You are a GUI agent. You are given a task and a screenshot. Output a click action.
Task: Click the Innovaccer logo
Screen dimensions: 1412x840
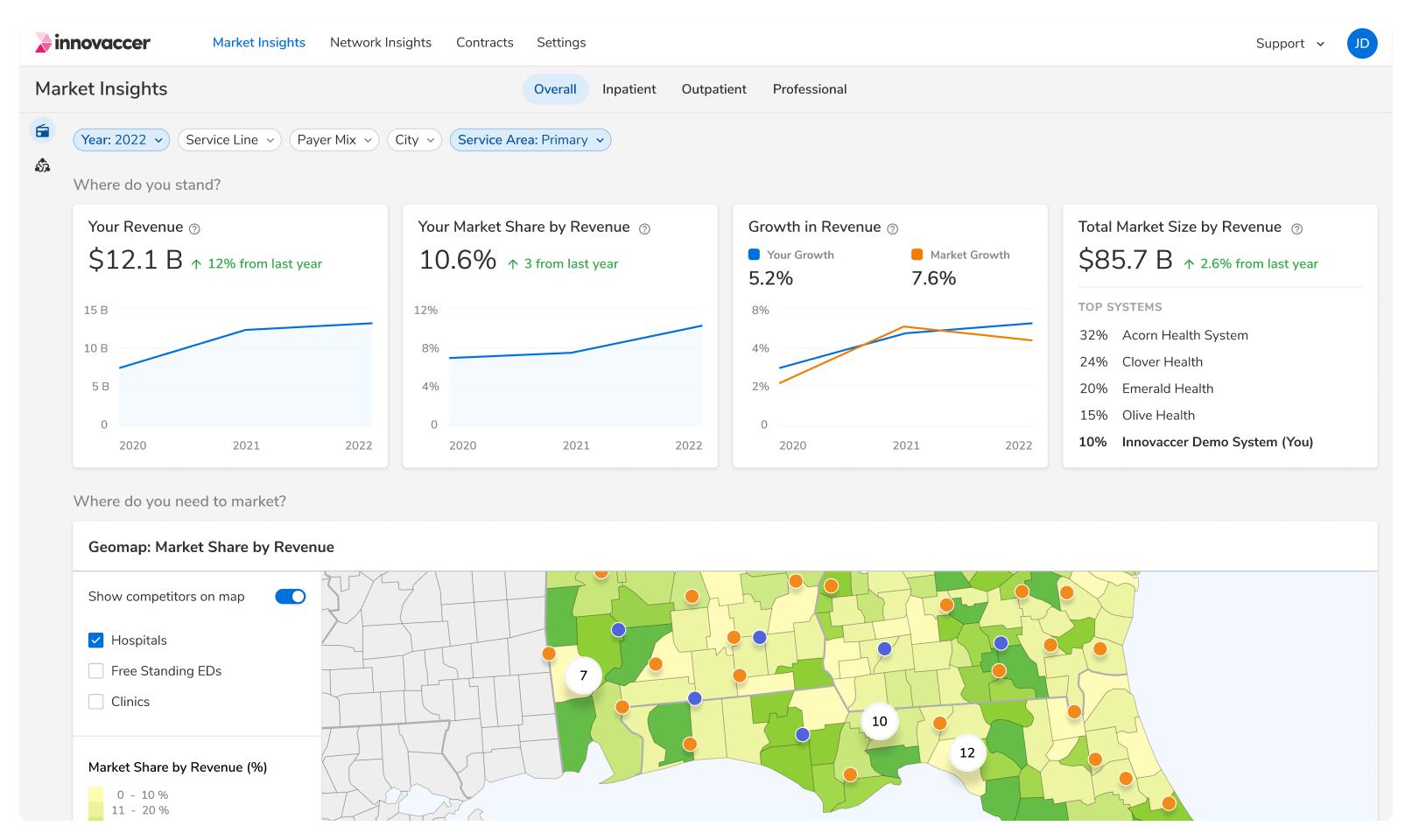pyautogui.click(x=93, y=43)
